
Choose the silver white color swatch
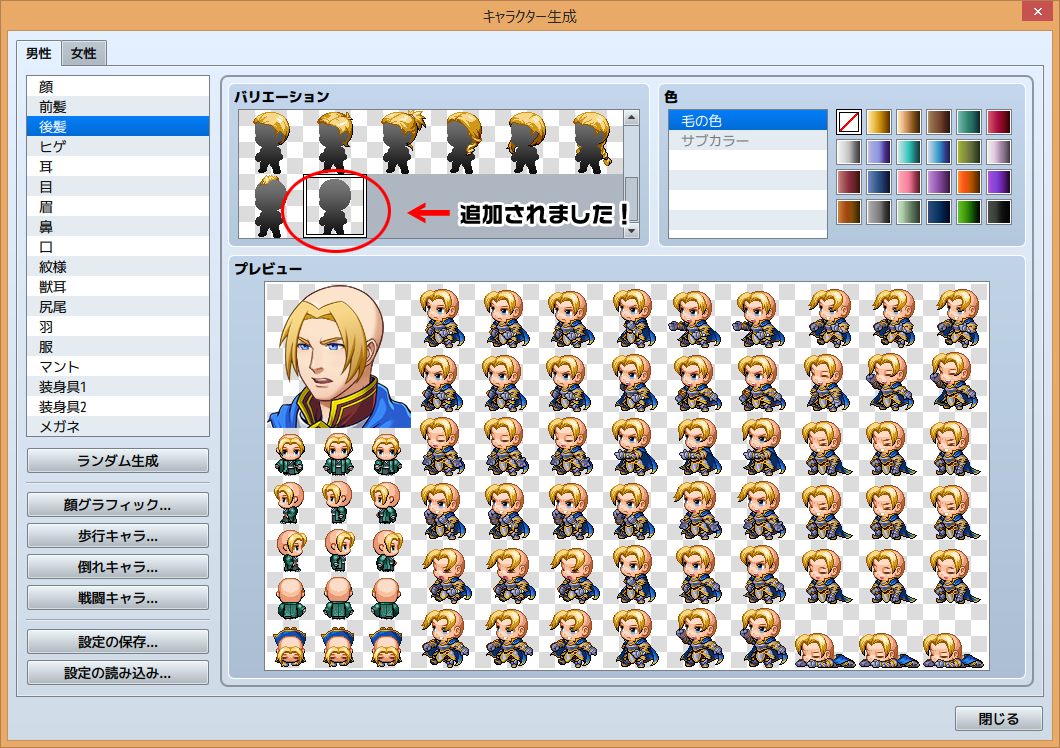coord(848,152)
